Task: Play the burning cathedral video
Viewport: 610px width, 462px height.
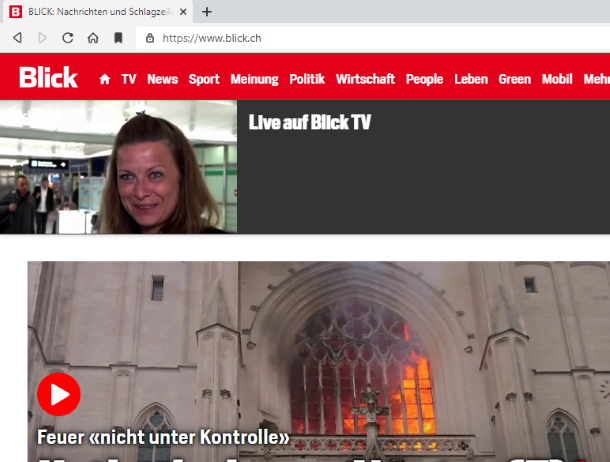Action: coord(59,394)
